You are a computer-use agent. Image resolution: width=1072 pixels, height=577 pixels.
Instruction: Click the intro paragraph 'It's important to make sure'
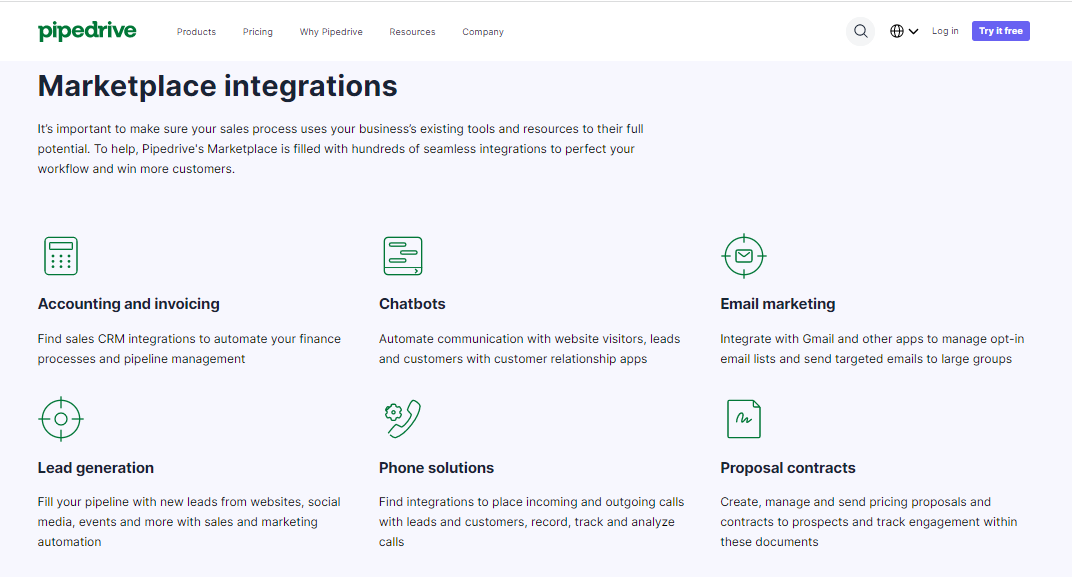tap(340, 148)
